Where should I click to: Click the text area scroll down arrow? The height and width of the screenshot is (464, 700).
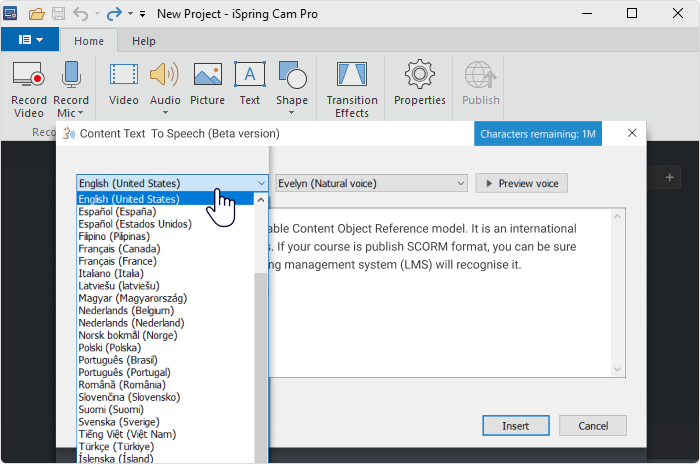617,369
